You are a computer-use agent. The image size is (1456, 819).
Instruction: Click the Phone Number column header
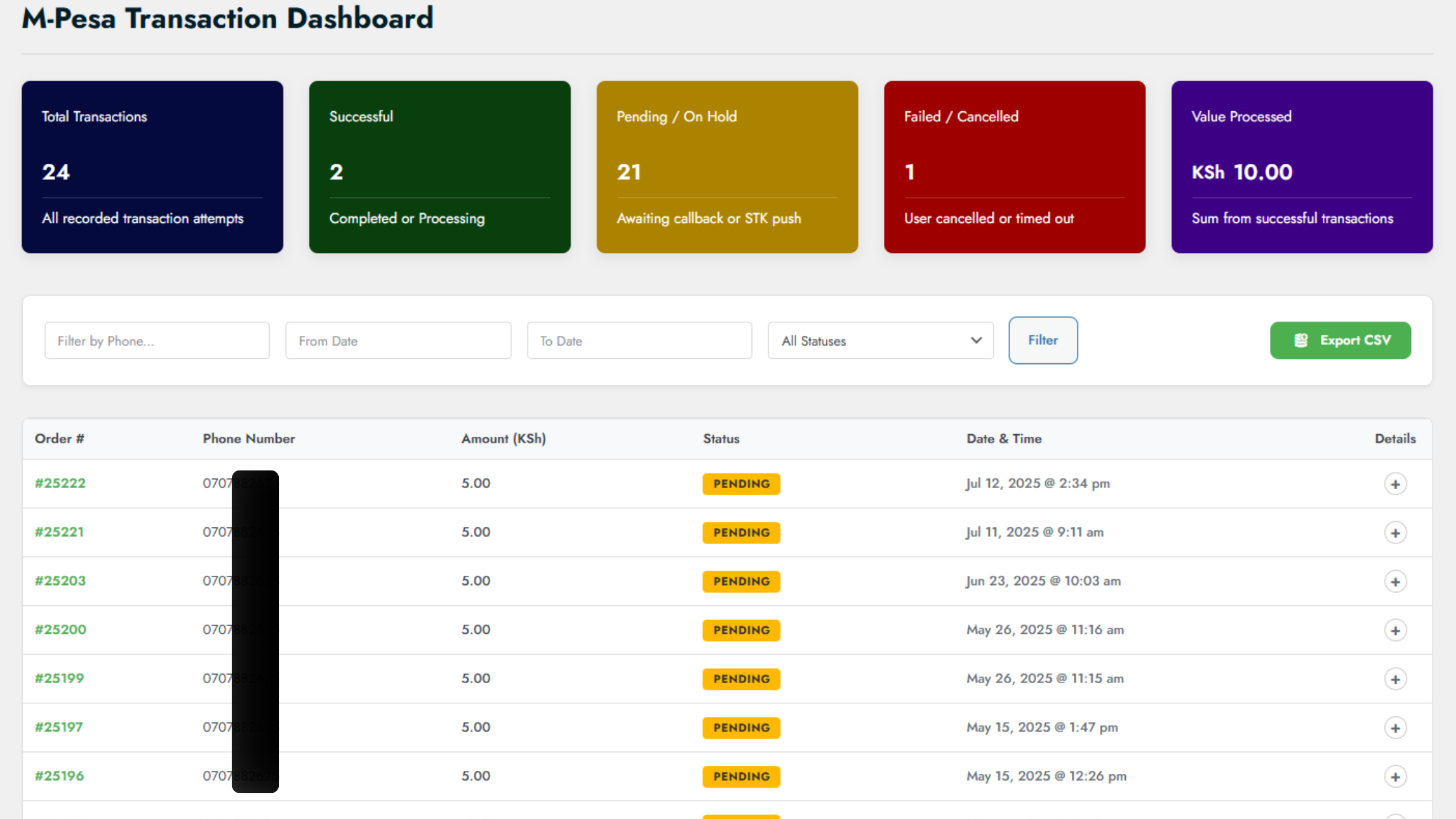click(x=249, y=439)
